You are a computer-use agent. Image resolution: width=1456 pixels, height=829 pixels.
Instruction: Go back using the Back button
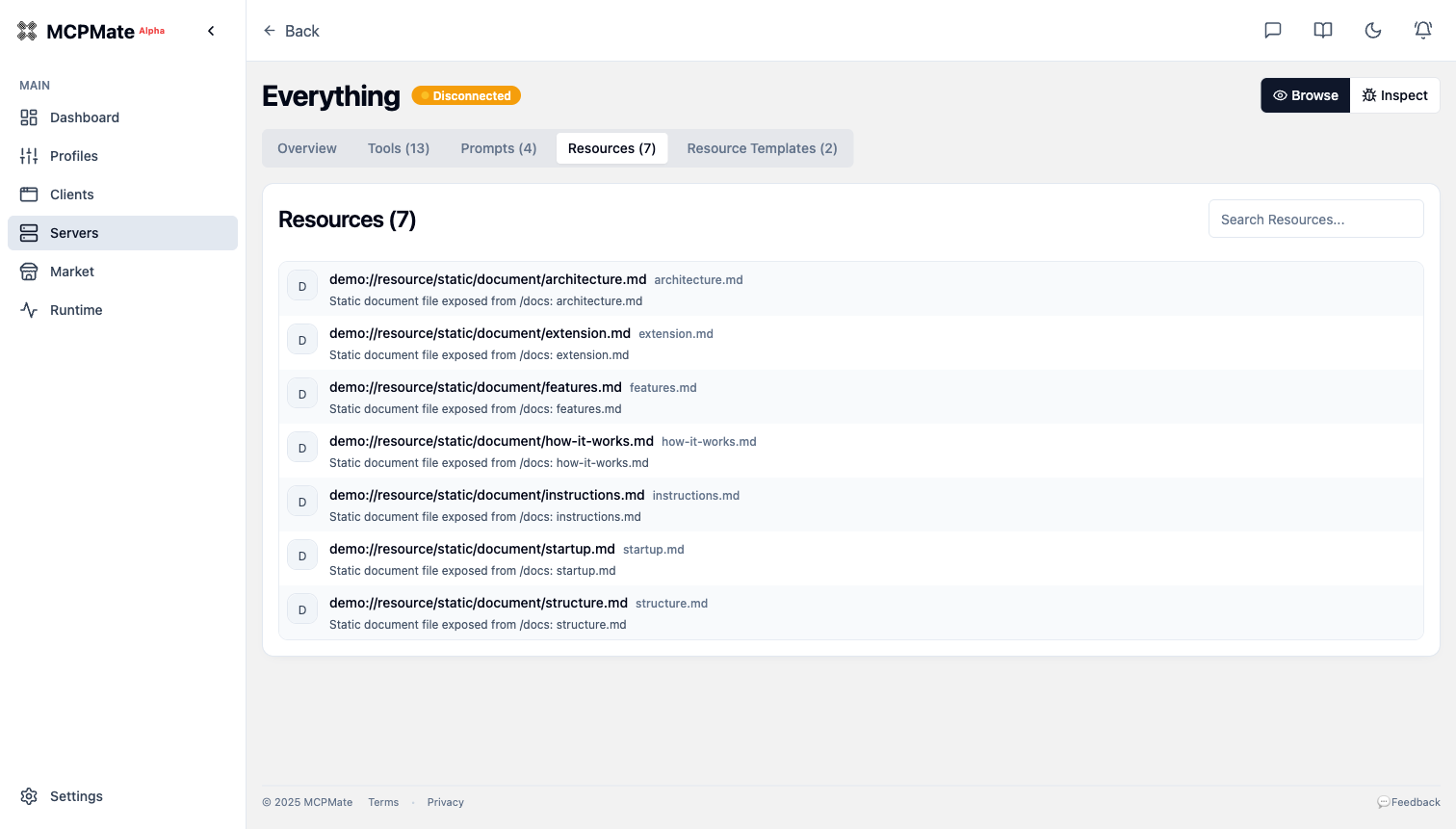click(291, 31)
